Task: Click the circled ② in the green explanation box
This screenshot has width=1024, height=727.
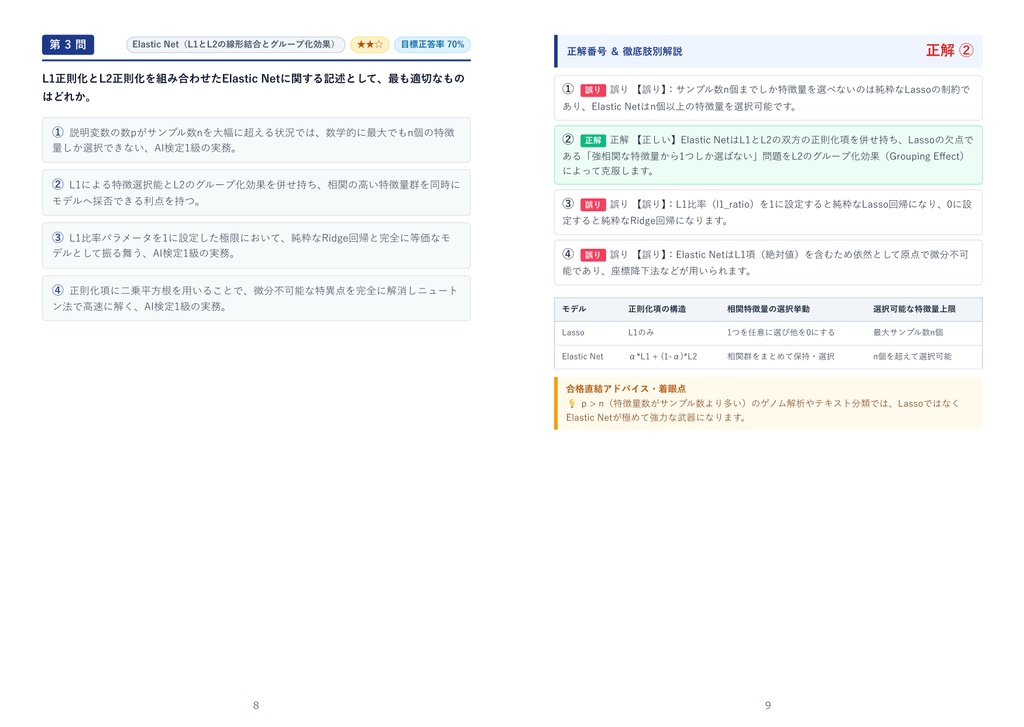Action: tap(568, 140)
